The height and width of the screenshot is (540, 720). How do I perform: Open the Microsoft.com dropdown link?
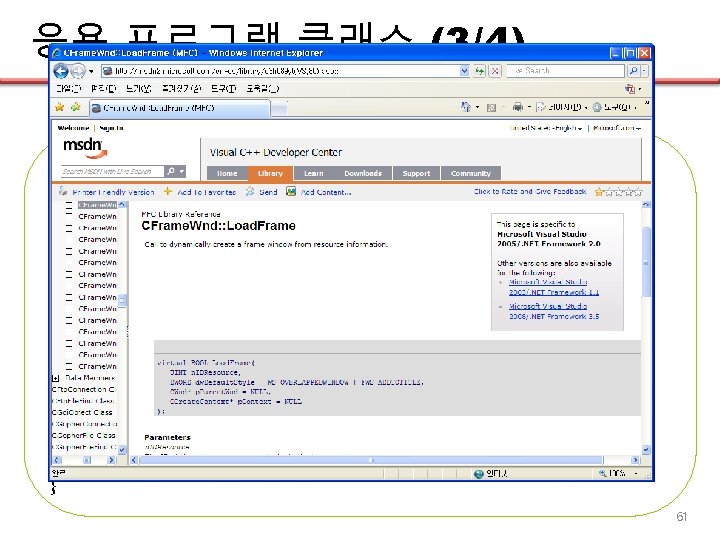[x=617, y=128]
